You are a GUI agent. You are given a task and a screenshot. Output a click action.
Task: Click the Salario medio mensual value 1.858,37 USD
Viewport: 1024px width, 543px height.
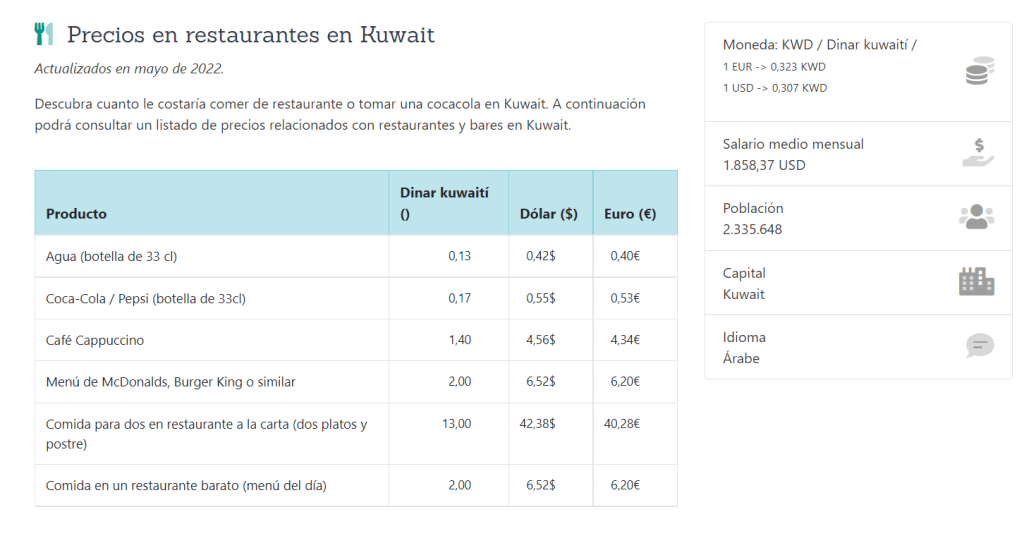[x=764, y=165]
